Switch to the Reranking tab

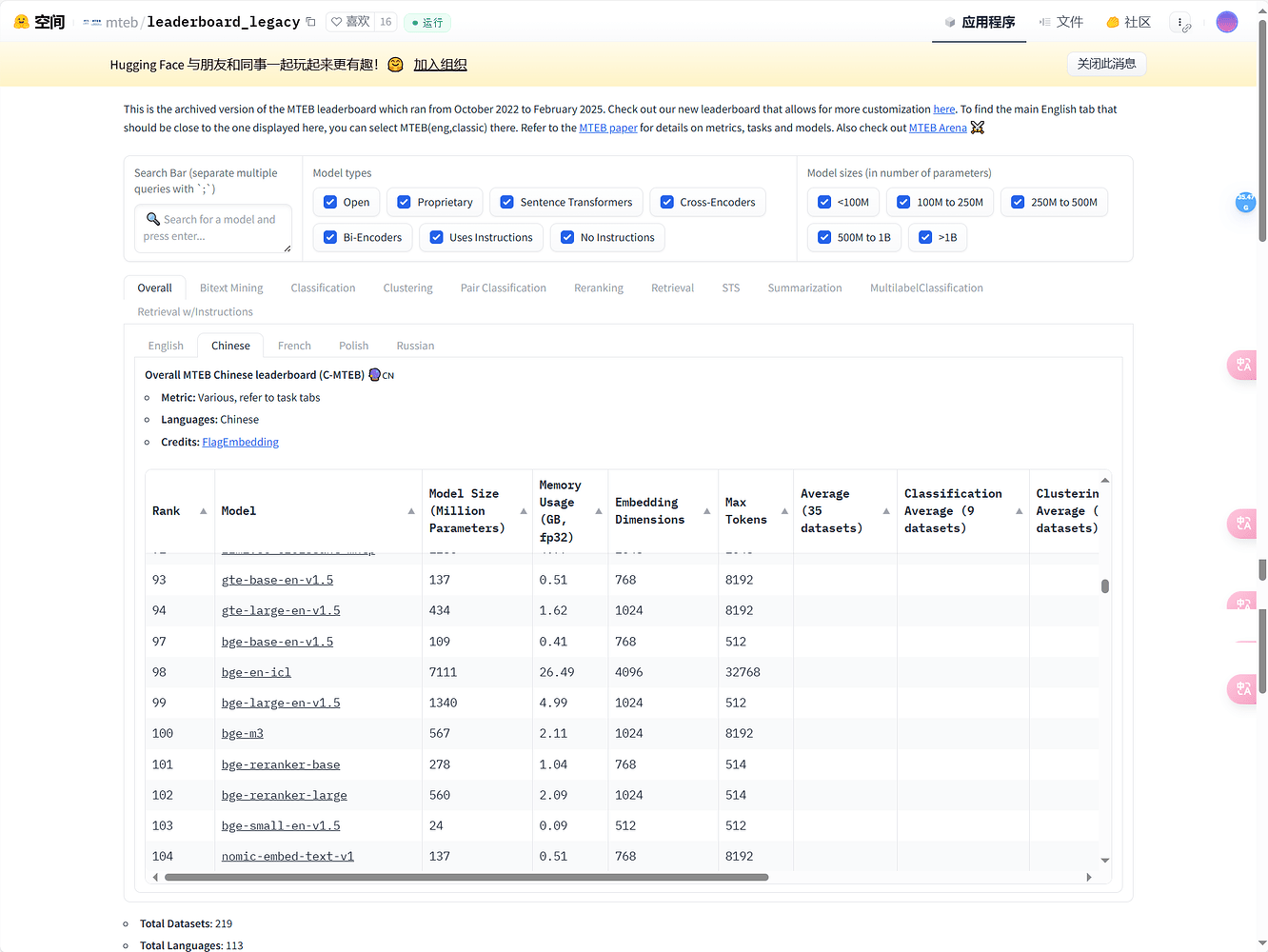[599, 288]
